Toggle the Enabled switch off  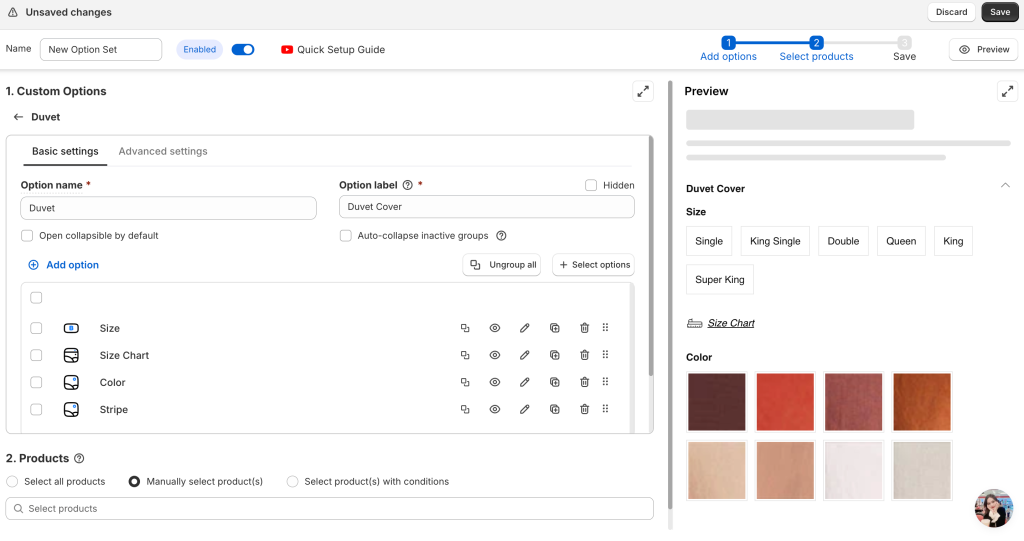click(x=242, y=49)
